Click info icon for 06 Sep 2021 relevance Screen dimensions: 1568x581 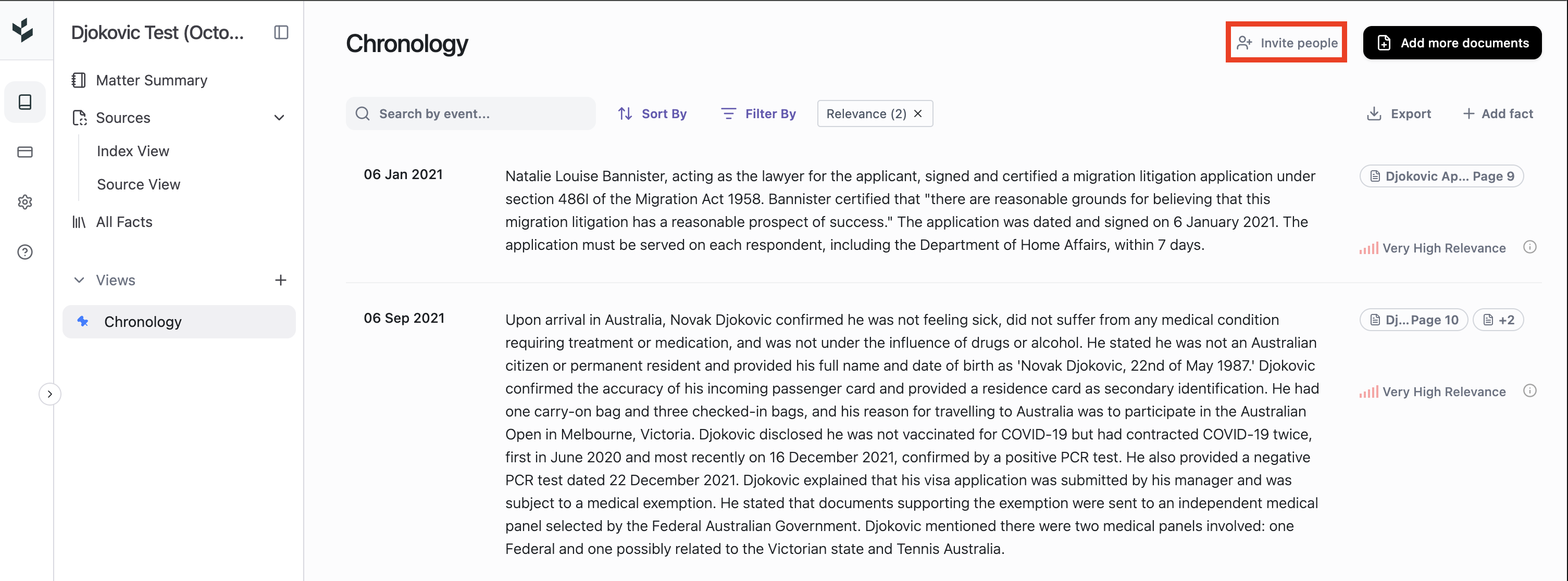pyautogui.click(x=1529, y=390)
